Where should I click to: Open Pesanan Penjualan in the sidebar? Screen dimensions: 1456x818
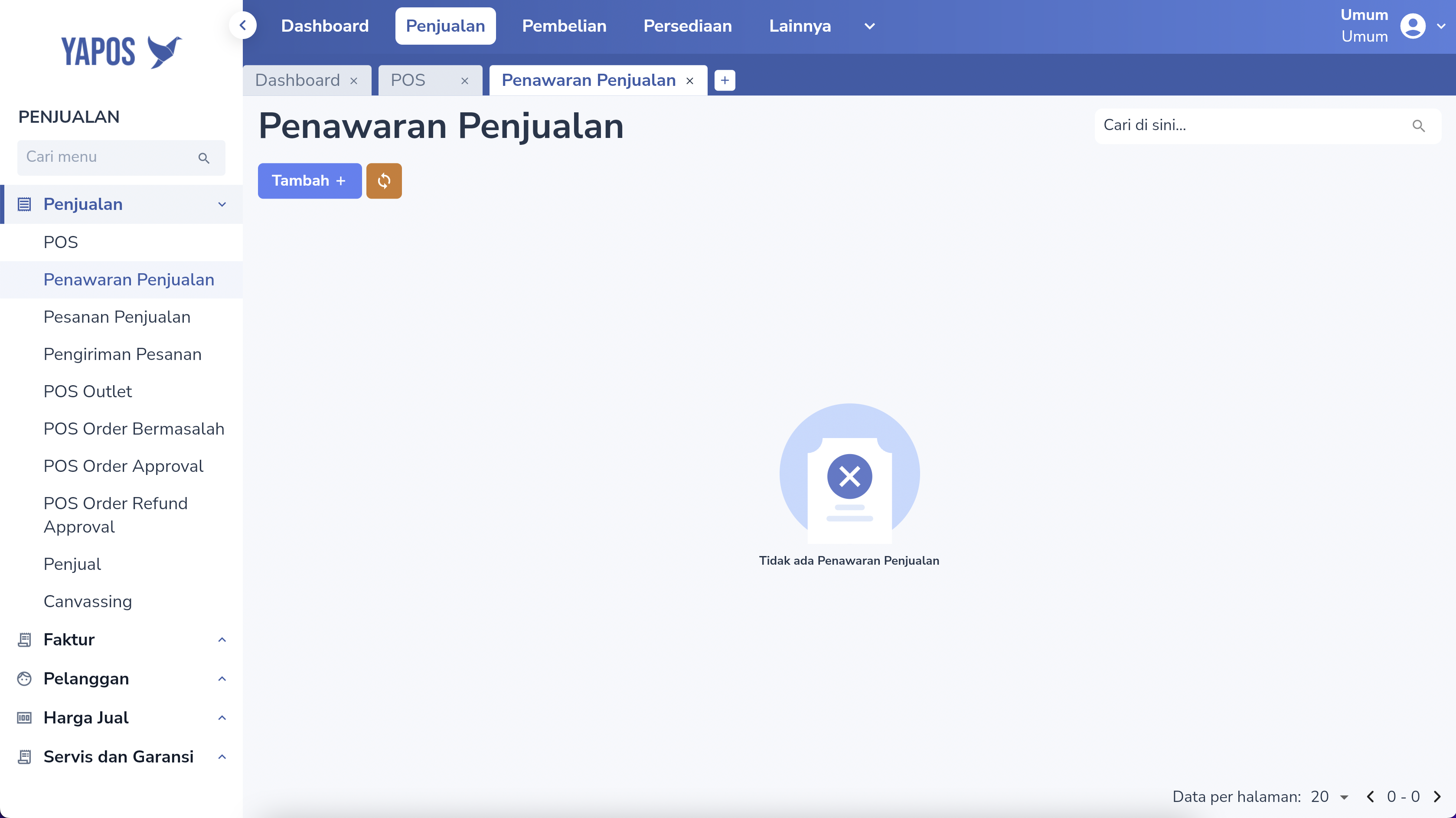(x=121, y=317)
